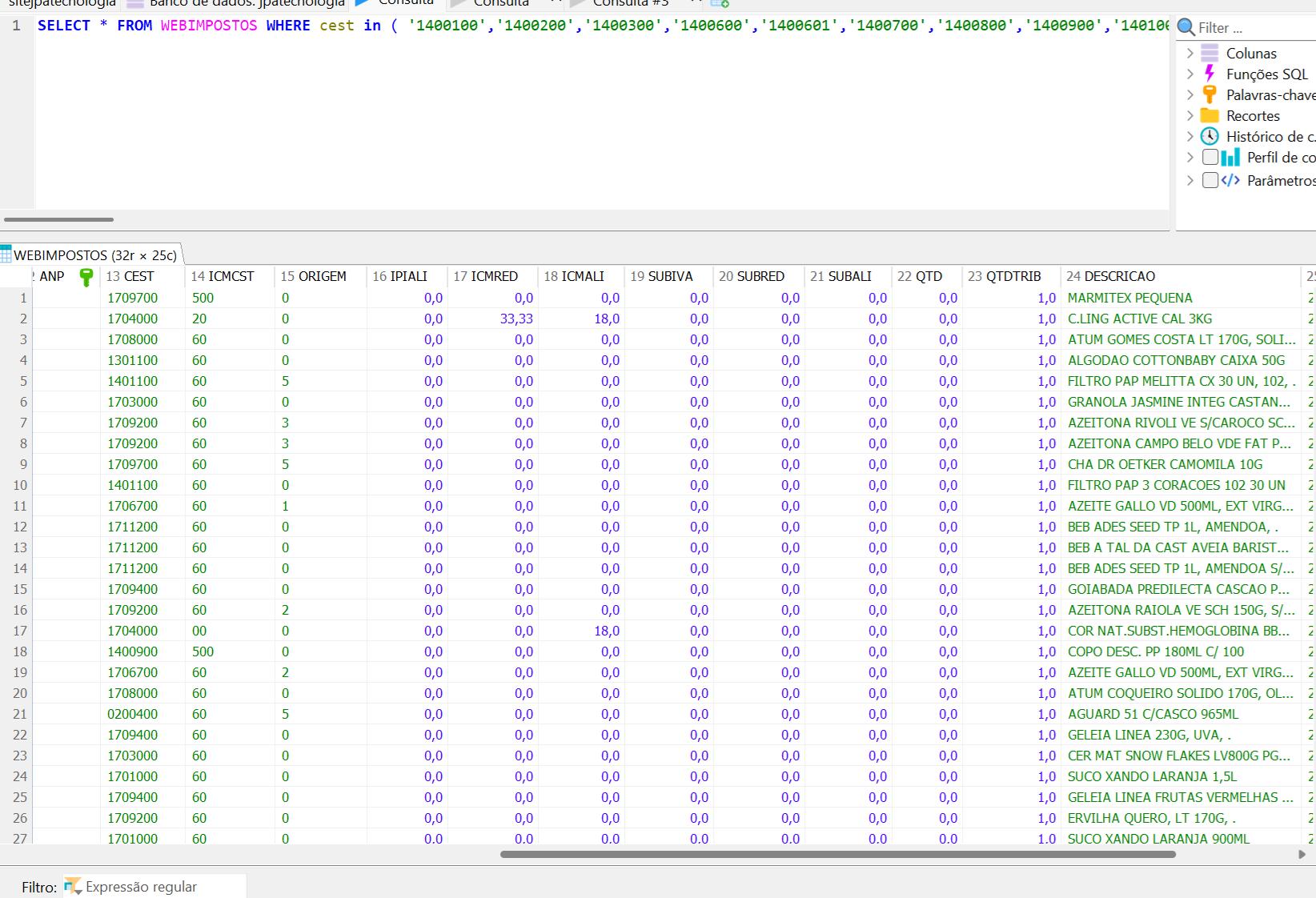This screenshot has width=1316, height=898.
Task: Click the new query tab icon
Action: 720,3
